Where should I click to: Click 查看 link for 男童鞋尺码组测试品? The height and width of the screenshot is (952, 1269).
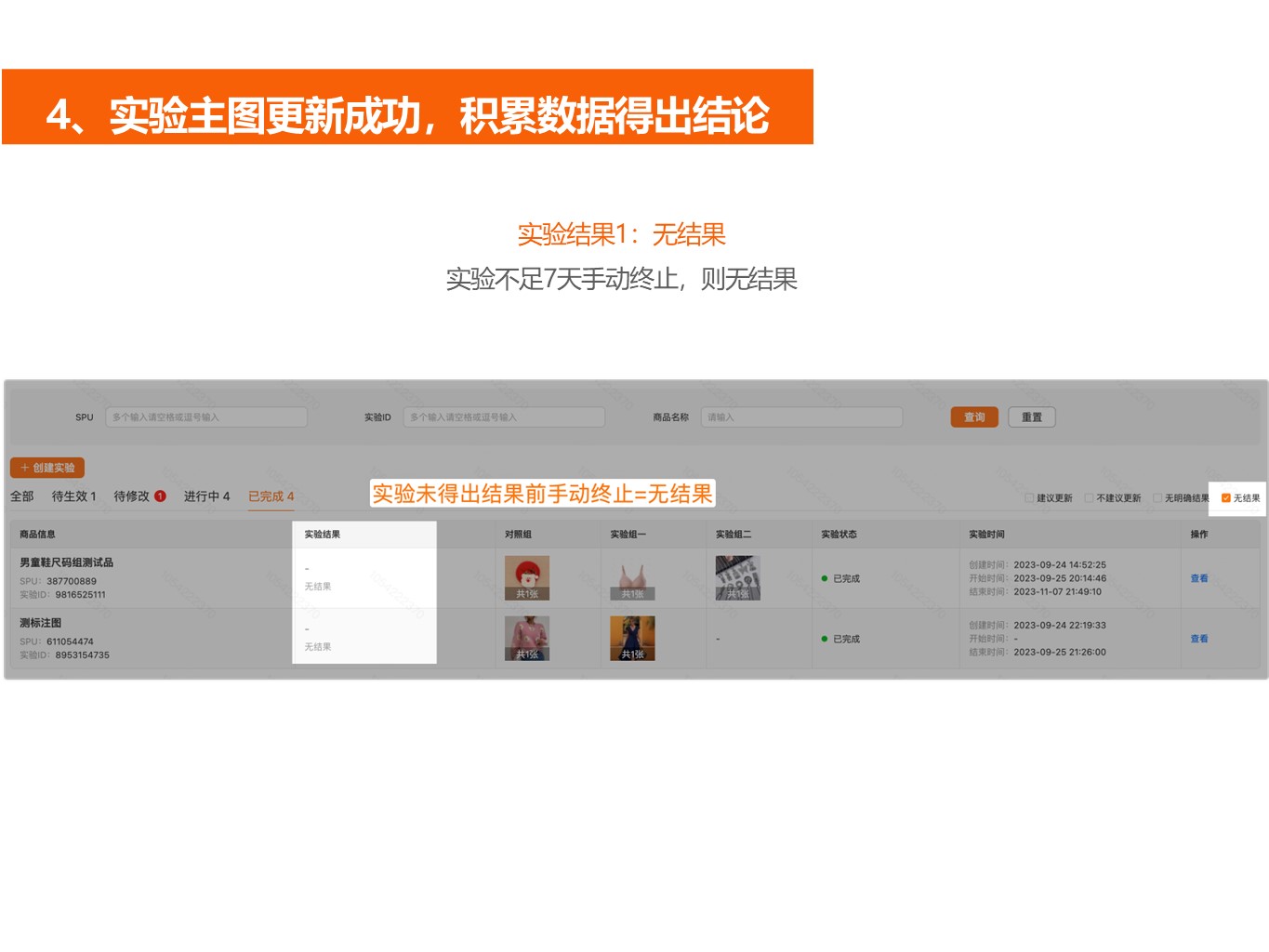(1199, 578)
